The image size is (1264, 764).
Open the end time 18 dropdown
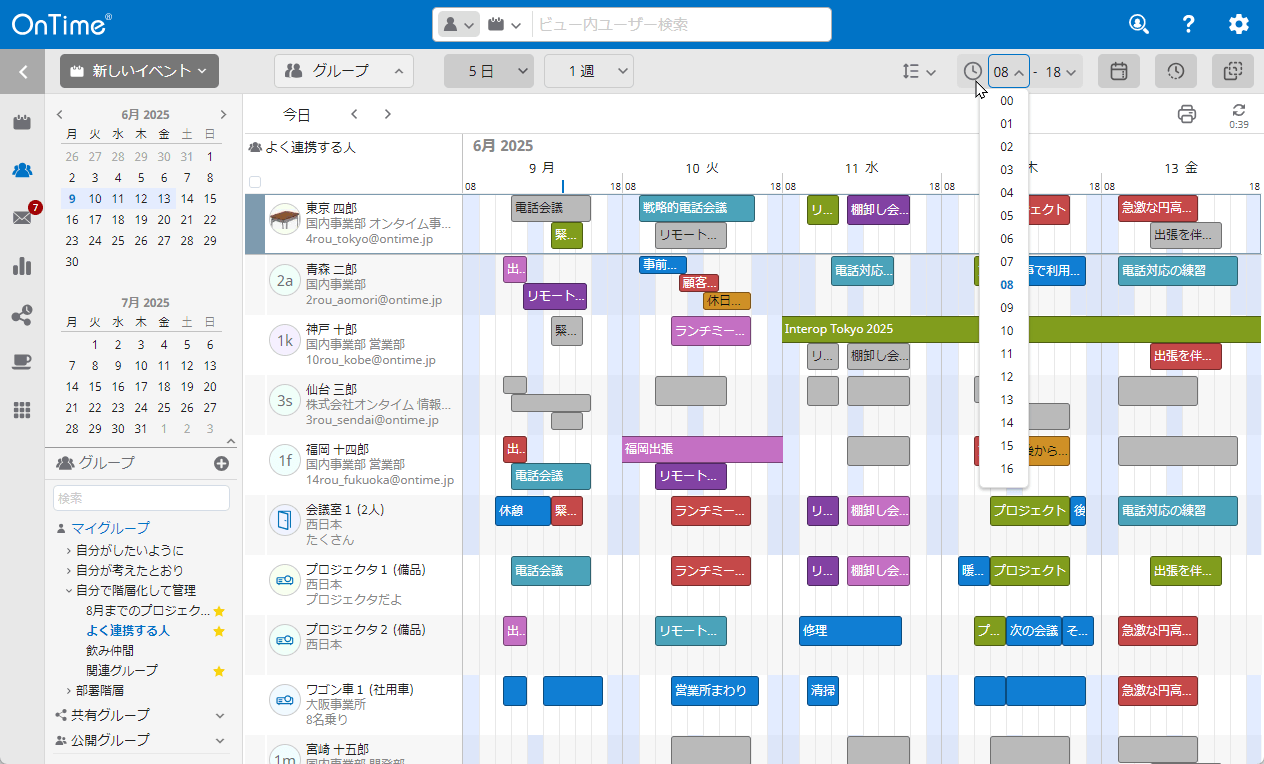coord(1056,71)
